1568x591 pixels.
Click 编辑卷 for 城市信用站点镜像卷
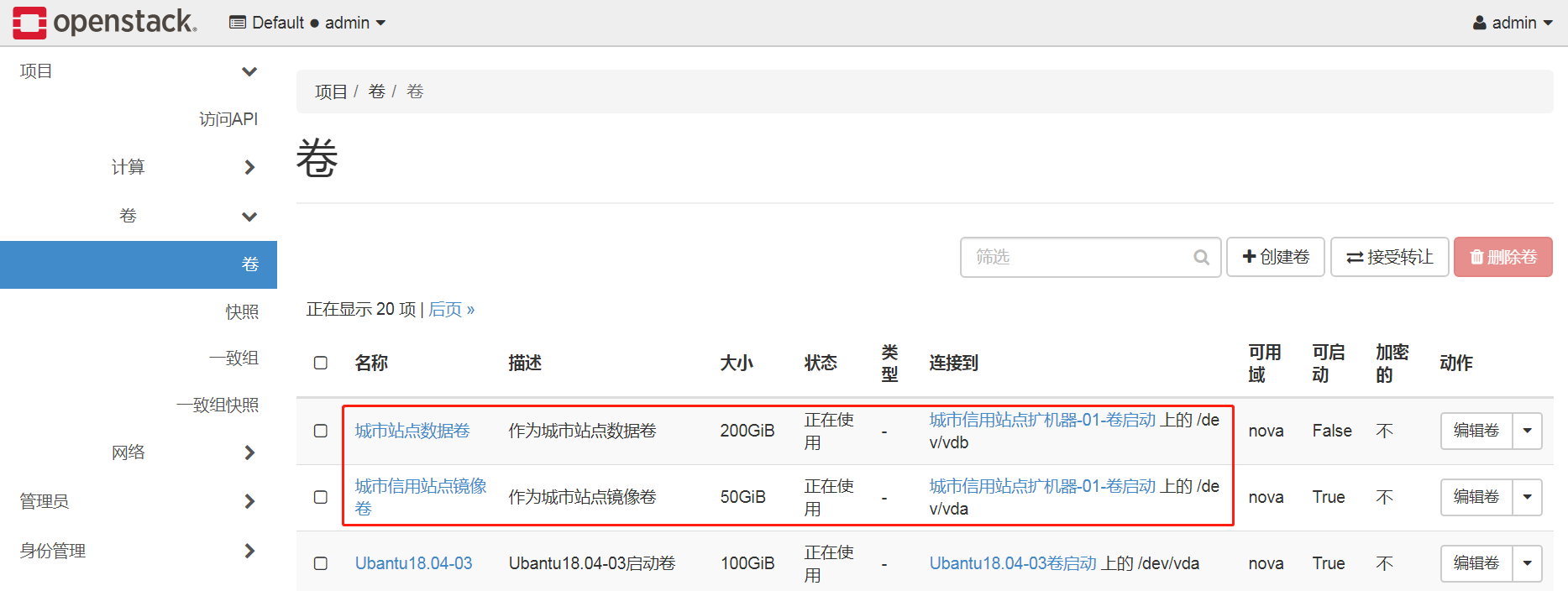pyautogui.click(x=1476, y=497)
